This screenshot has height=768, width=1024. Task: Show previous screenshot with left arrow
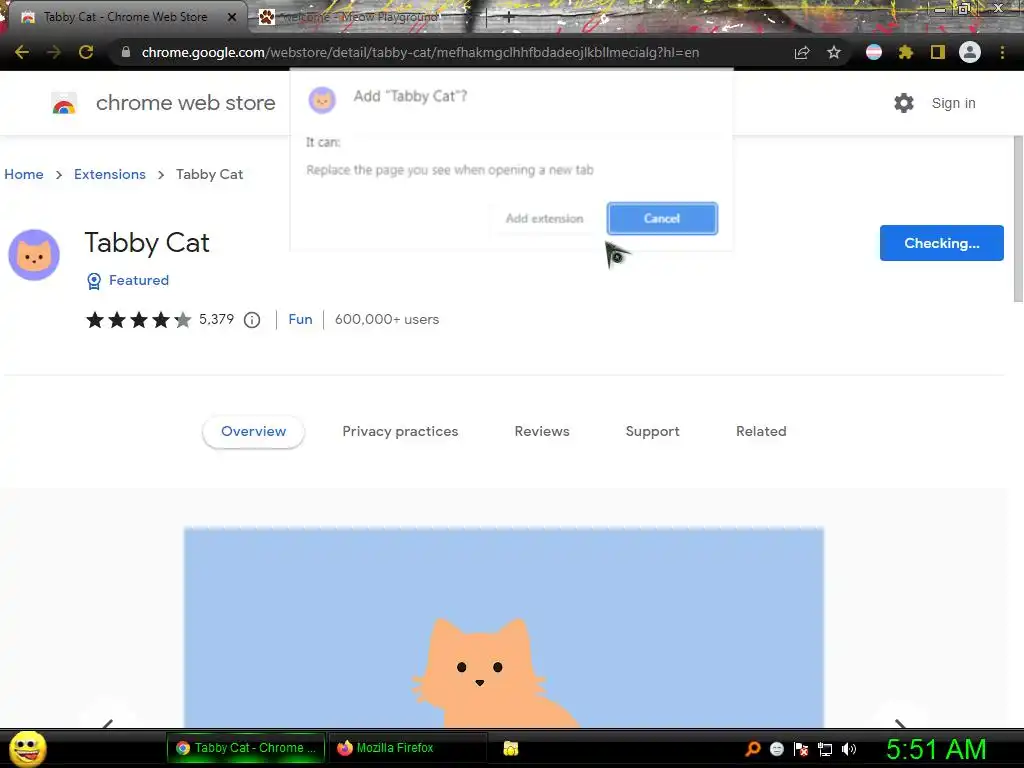point(108,723)
